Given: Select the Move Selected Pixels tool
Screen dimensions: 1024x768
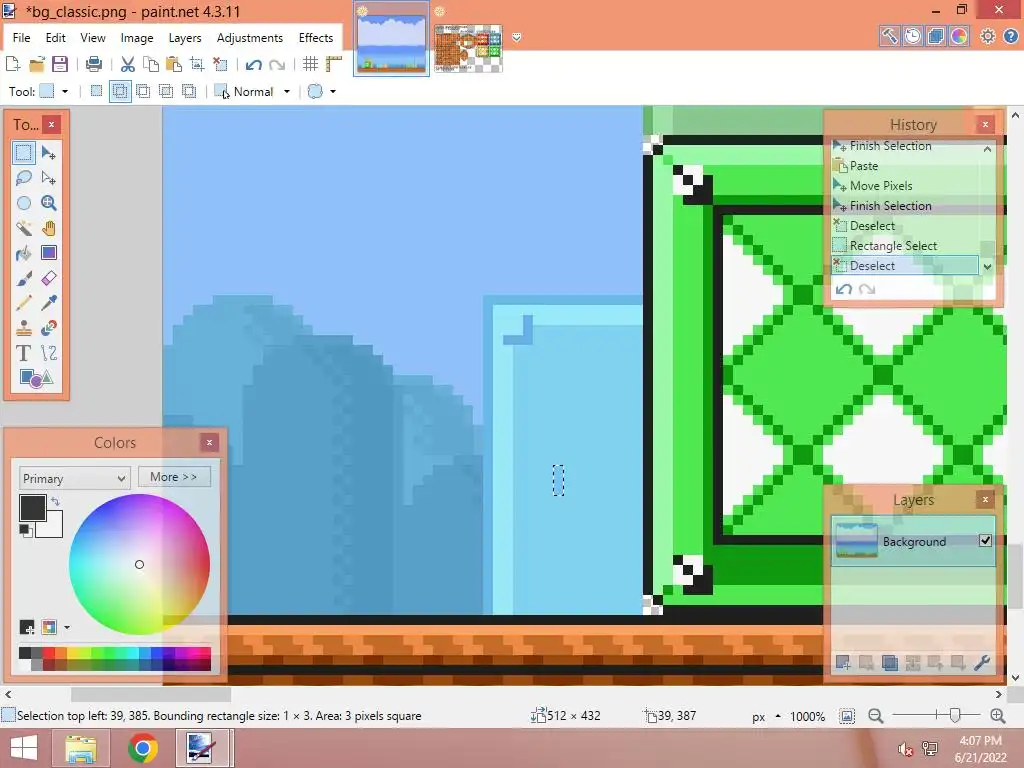Looking at the screenshot, I should [x=49, y=153].
